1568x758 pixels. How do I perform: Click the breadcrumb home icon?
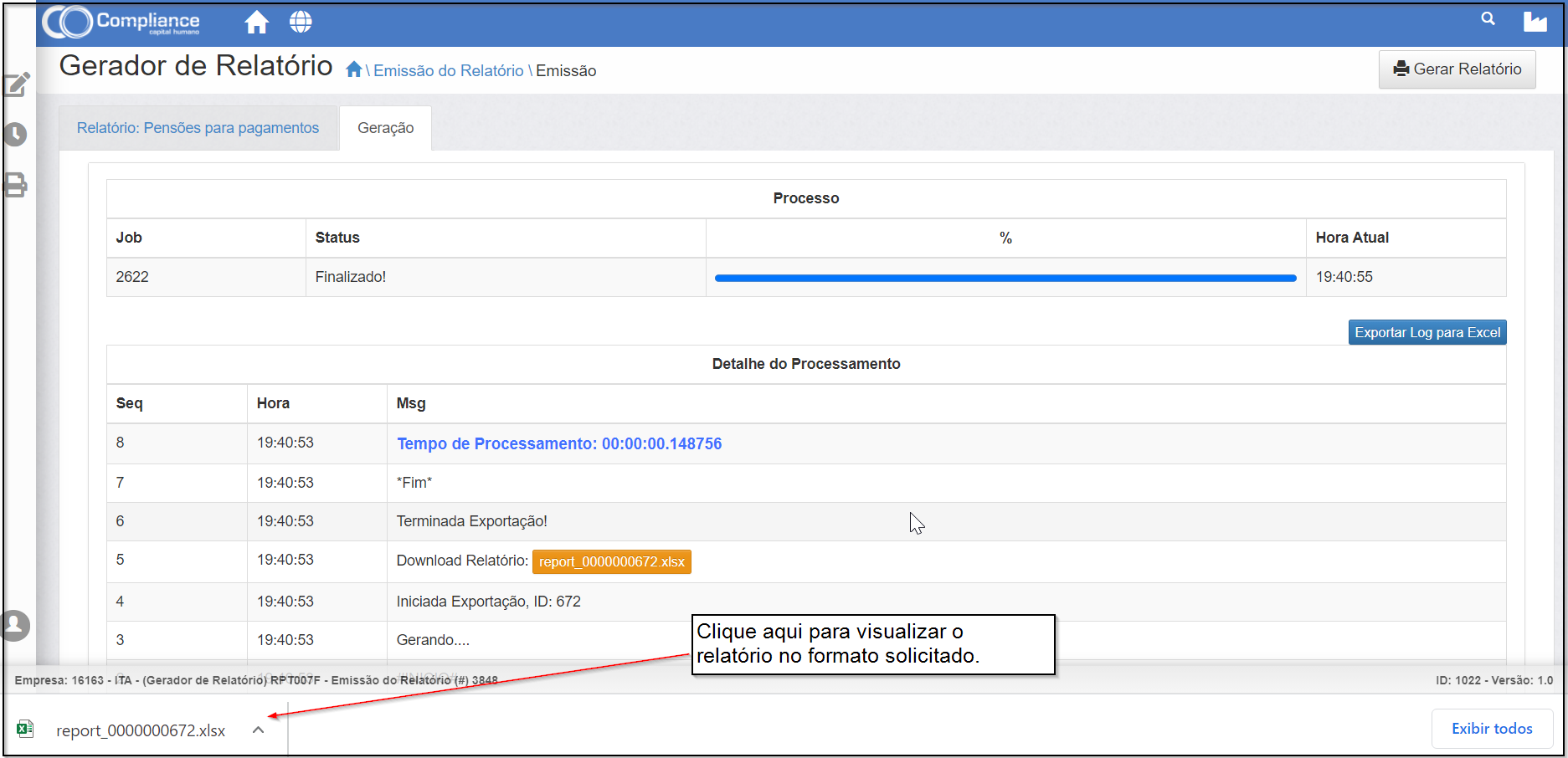tap(354, 69)
